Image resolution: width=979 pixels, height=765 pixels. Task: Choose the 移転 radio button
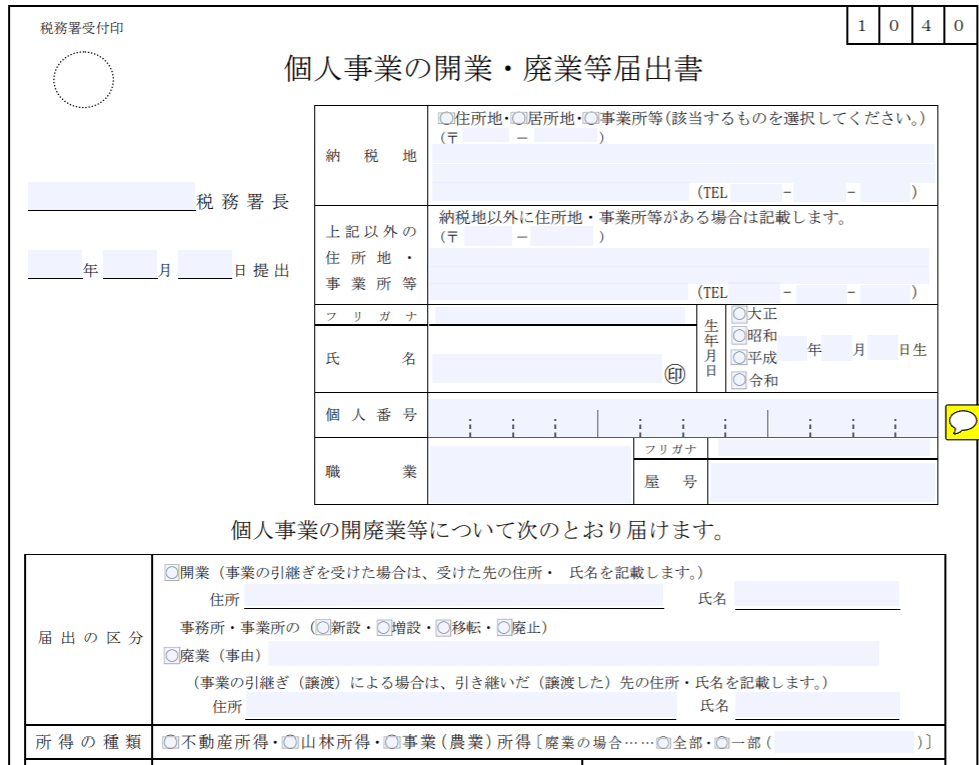coord(444,628)
